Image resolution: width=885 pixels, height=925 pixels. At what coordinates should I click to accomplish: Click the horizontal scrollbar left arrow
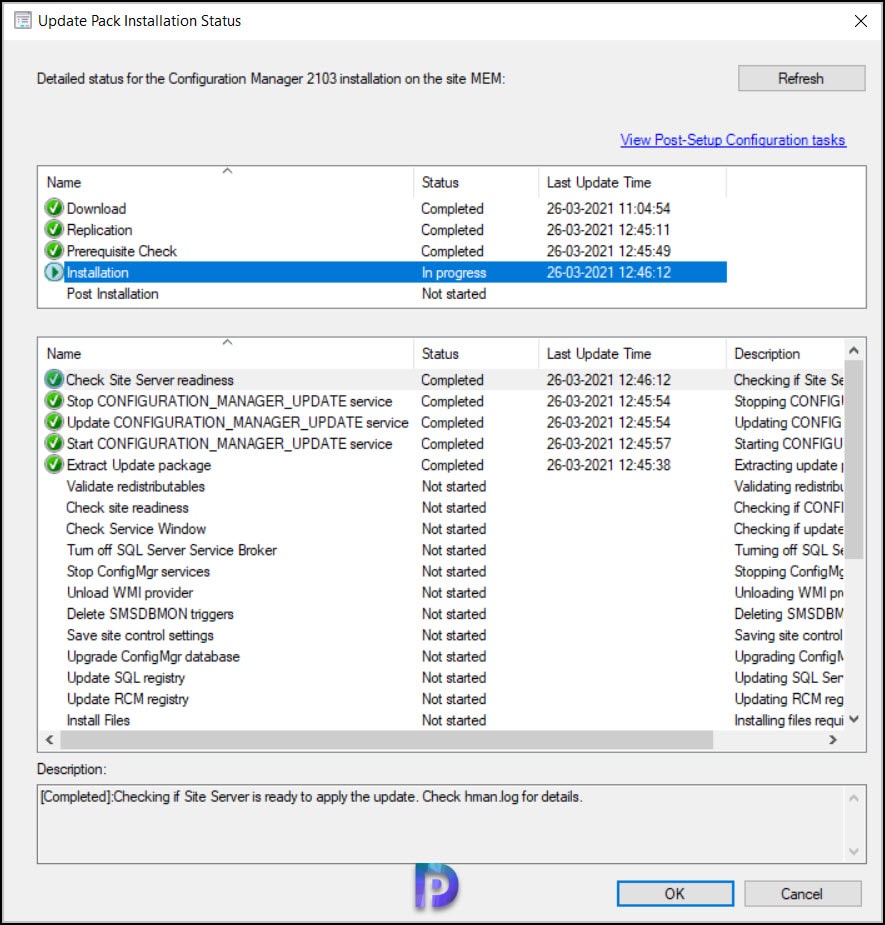[50, 740]
